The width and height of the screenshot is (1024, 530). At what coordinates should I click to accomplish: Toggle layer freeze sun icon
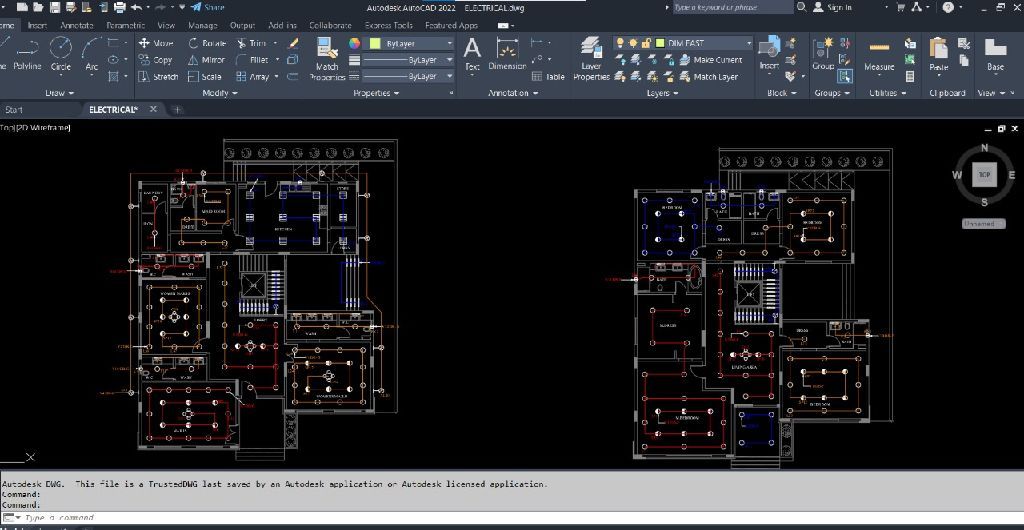click(x=633, y=43)
